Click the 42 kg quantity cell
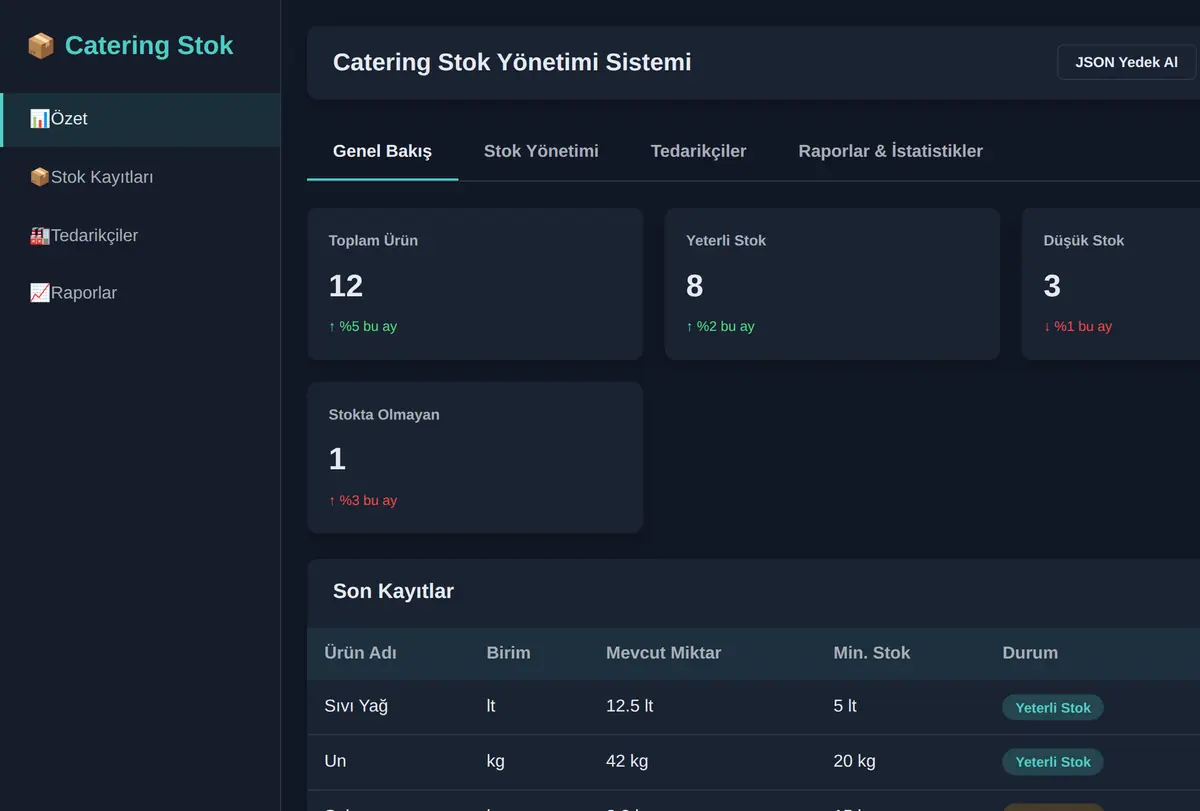The height and width of the screenshot is (811, 1200). coord(627,761)
